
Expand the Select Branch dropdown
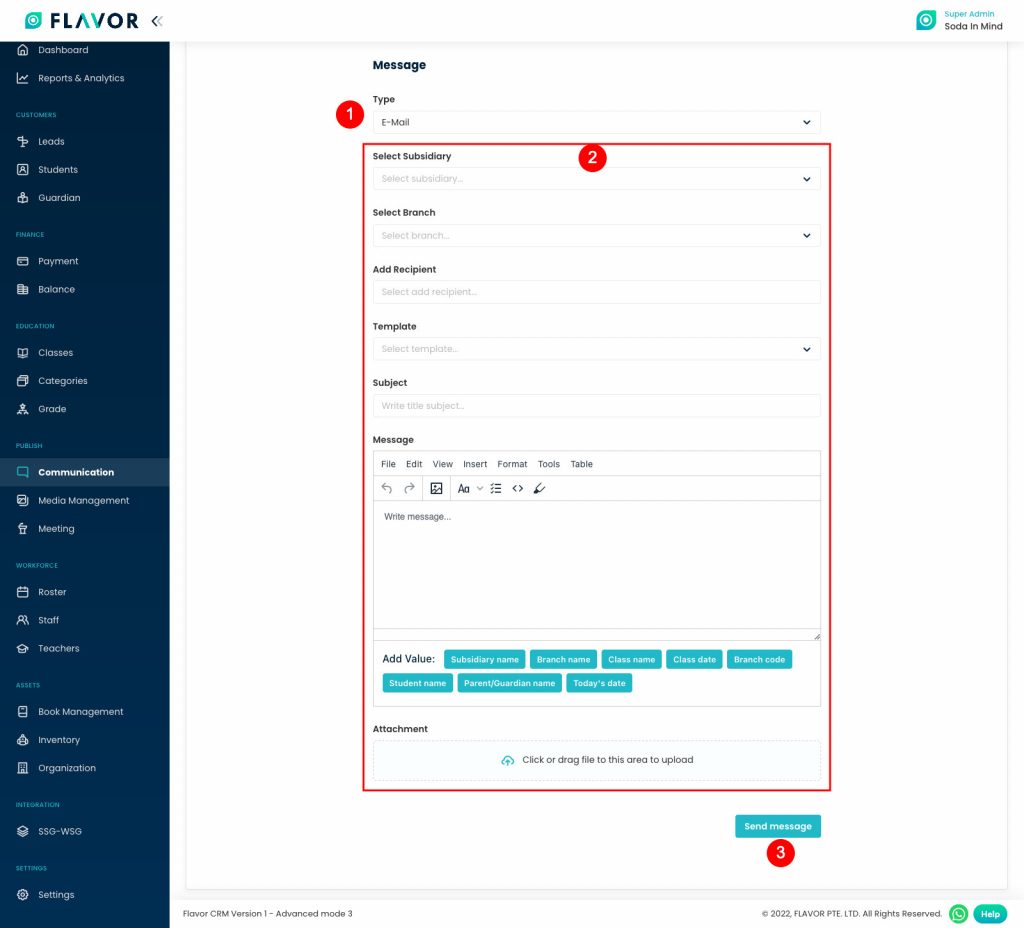pos(596,235)
